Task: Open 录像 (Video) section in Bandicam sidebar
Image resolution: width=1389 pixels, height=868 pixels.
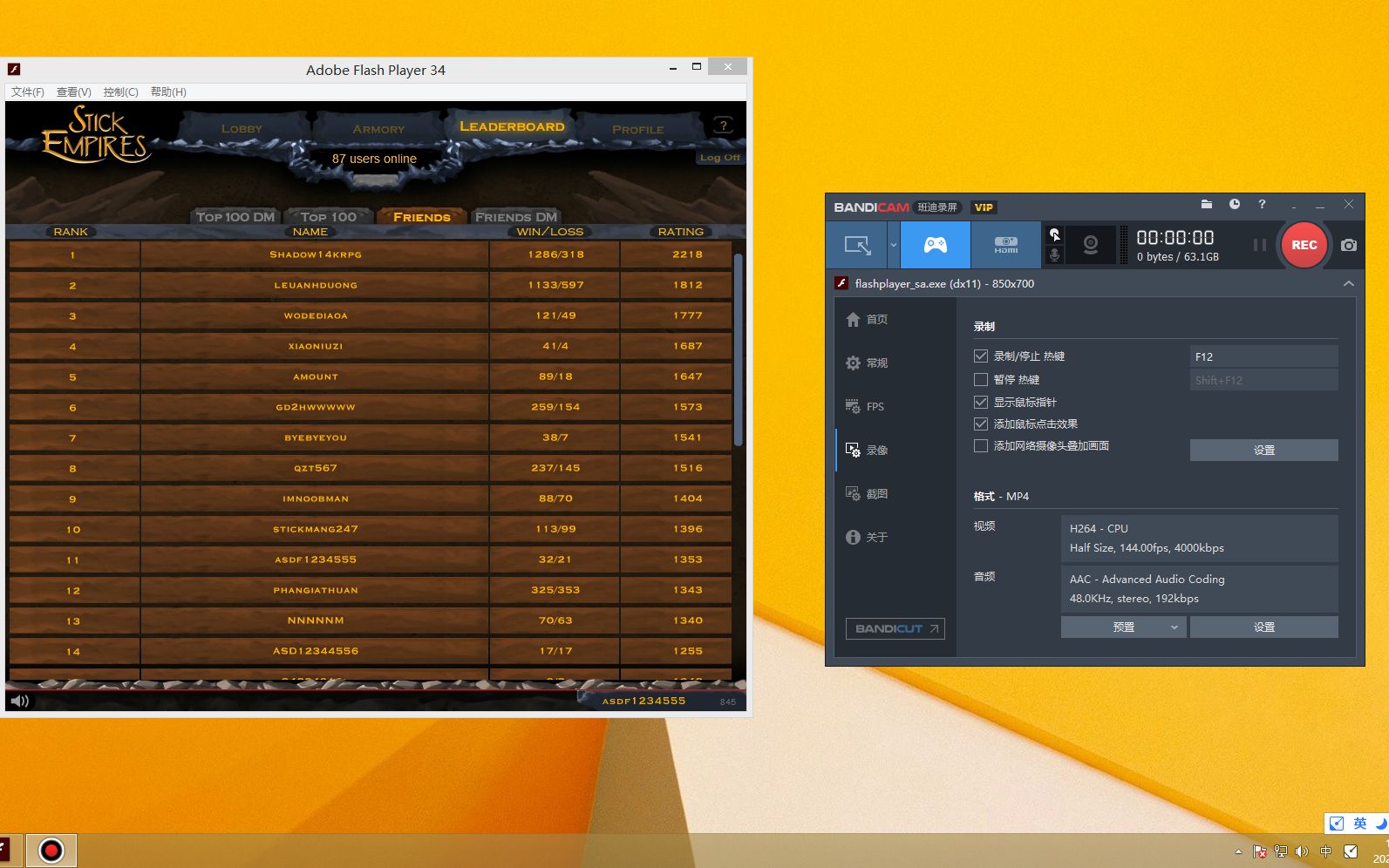Action: pyautogui.click(x=868, y=450)
